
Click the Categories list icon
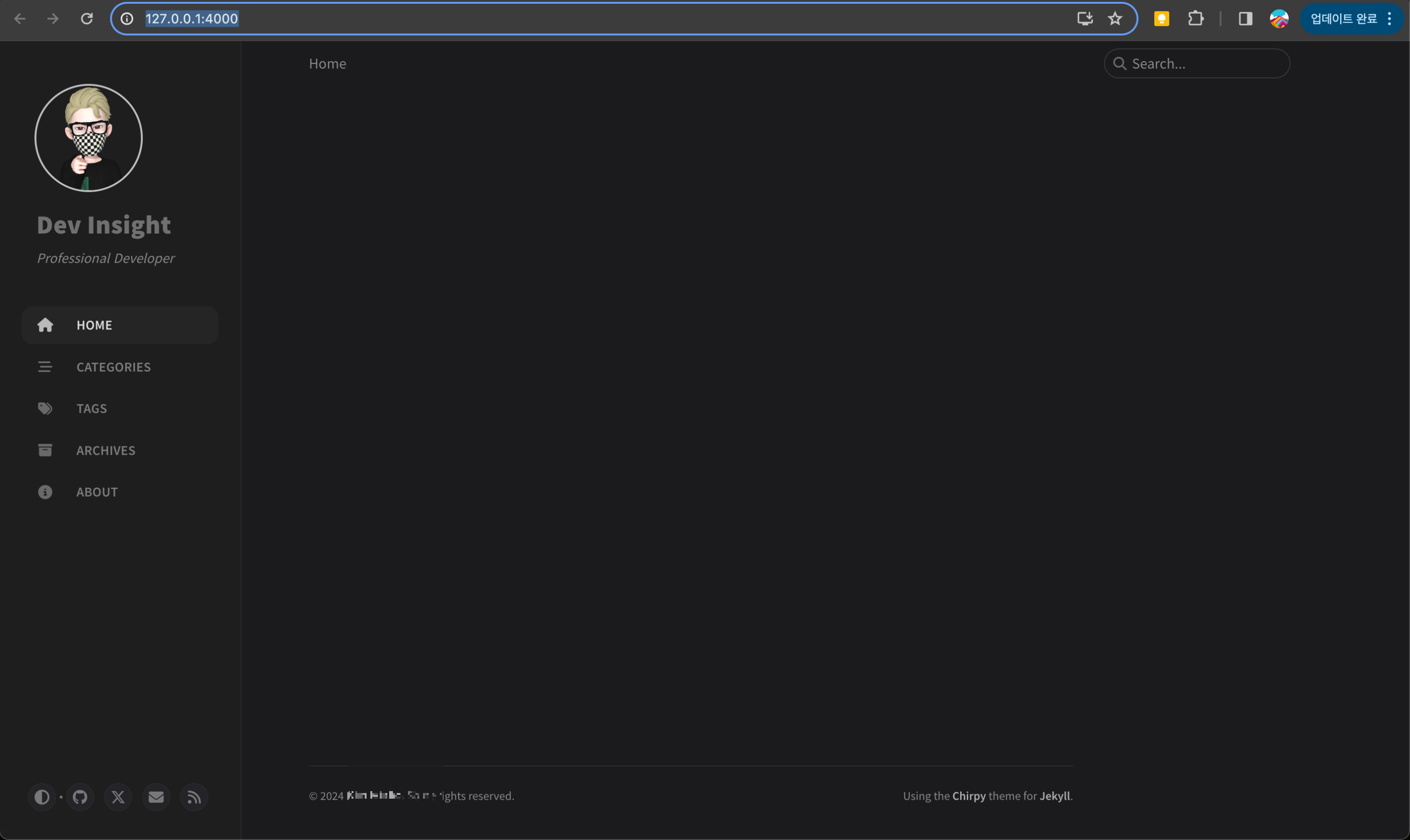click(45, 367)
